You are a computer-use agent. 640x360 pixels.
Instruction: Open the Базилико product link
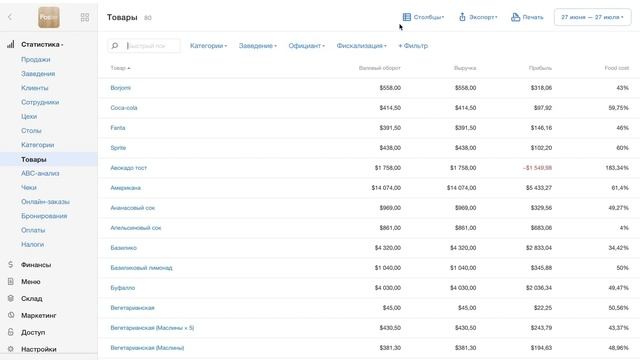(124, 248)
